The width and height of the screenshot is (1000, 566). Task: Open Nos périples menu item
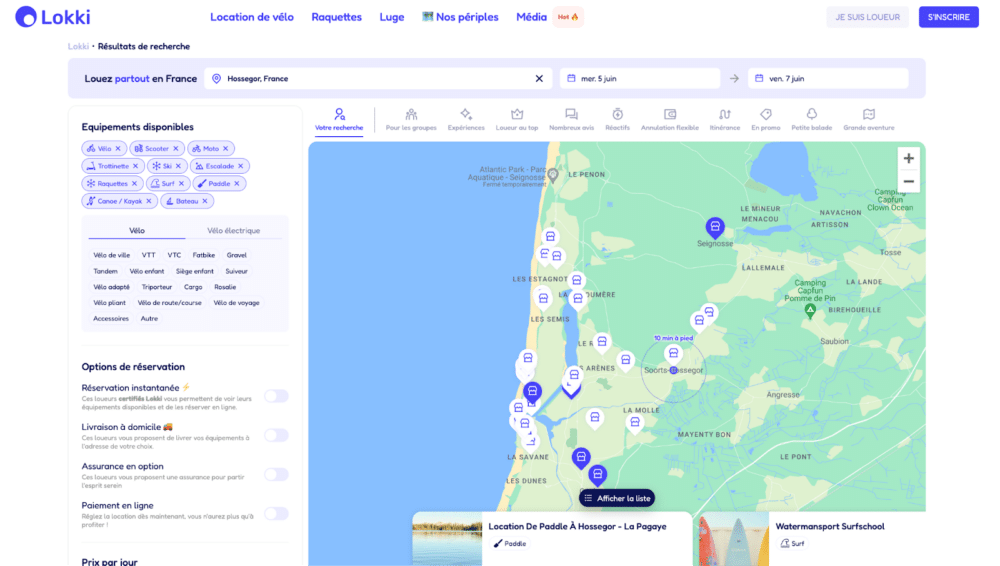[x=460, y=17]
